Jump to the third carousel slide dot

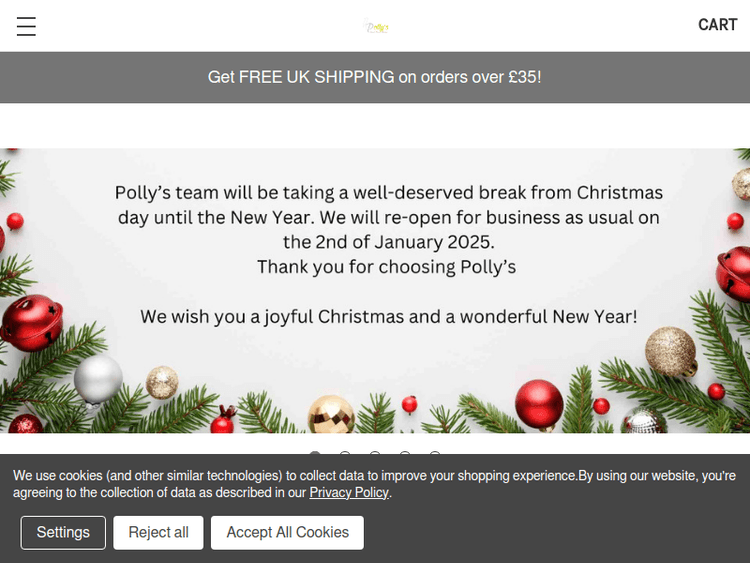pyautogui.click(x=375, y=455)
